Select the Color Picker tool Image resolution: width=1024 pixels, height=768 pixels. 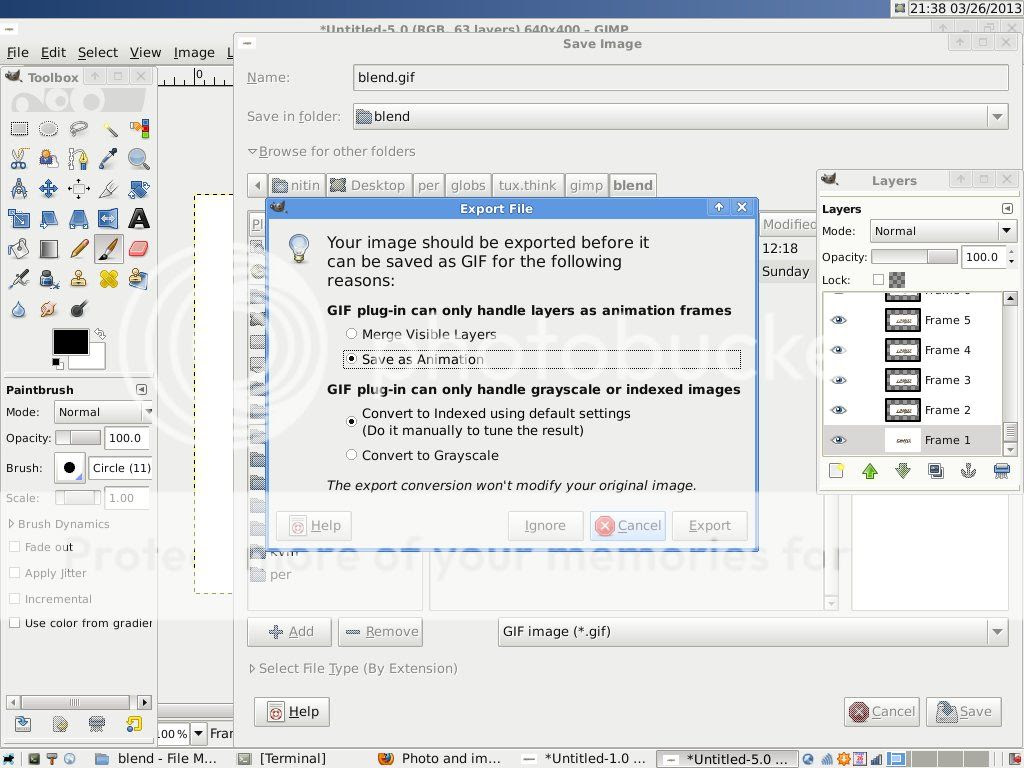point(108,159)
